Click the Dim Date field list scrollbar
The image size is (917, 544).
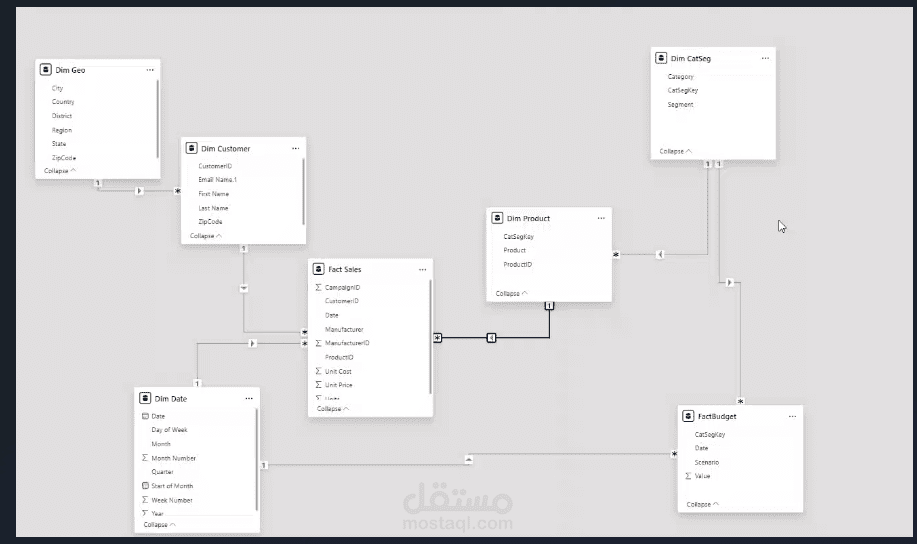tap(257, 459)
